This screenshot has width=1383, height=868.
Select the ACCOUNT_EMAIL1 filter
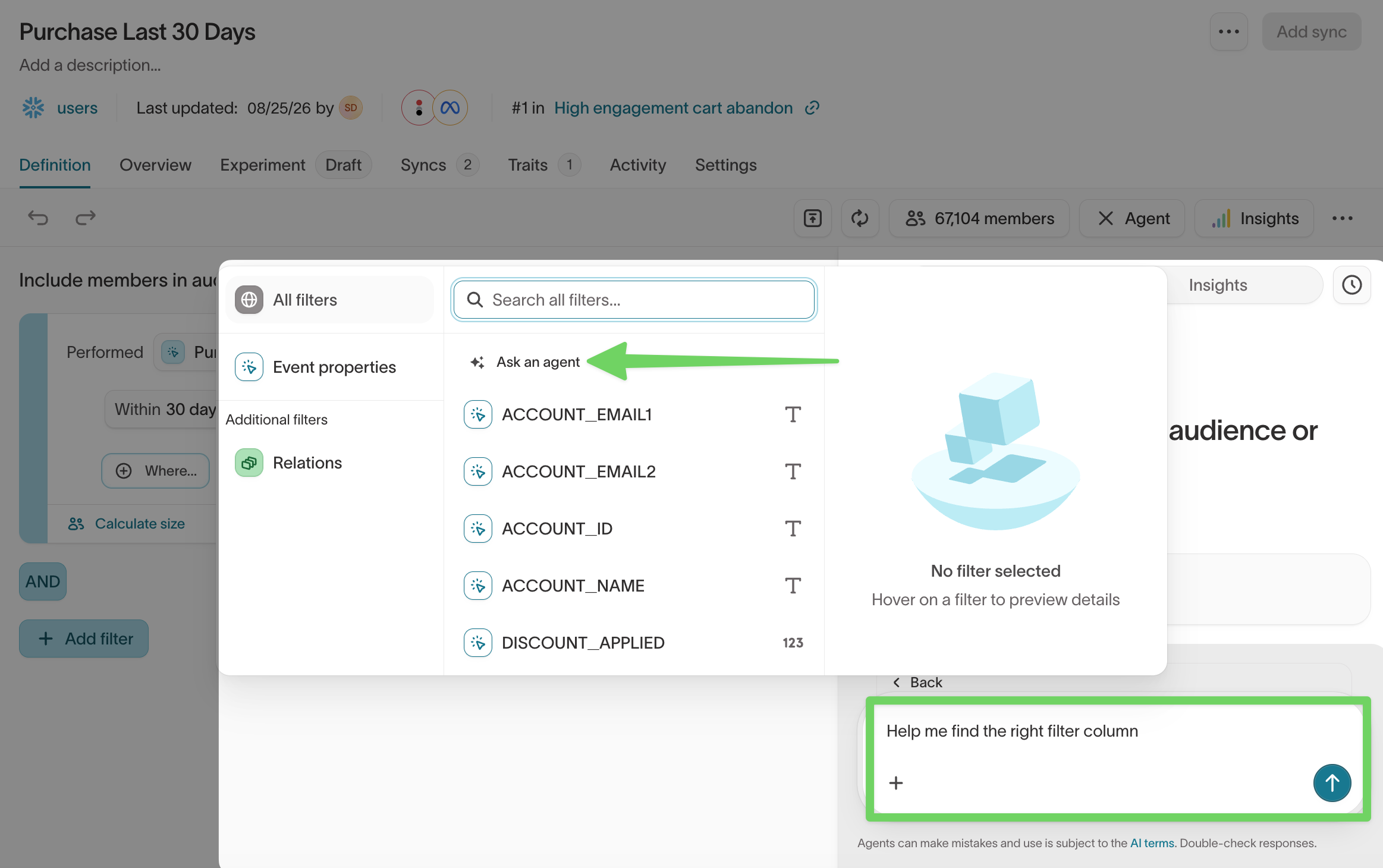(633, 414)
